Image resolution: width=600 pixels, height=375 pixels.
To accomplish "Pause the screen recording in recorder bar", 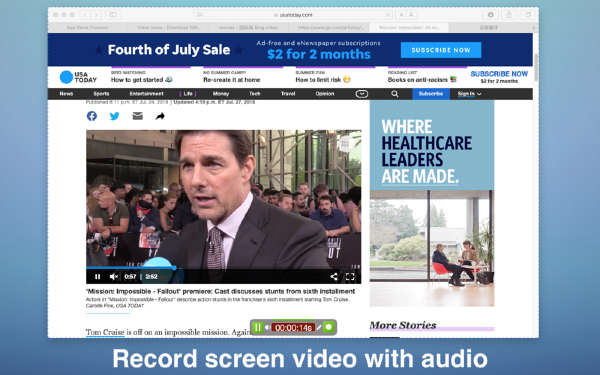I will click(x=258, y=327).
